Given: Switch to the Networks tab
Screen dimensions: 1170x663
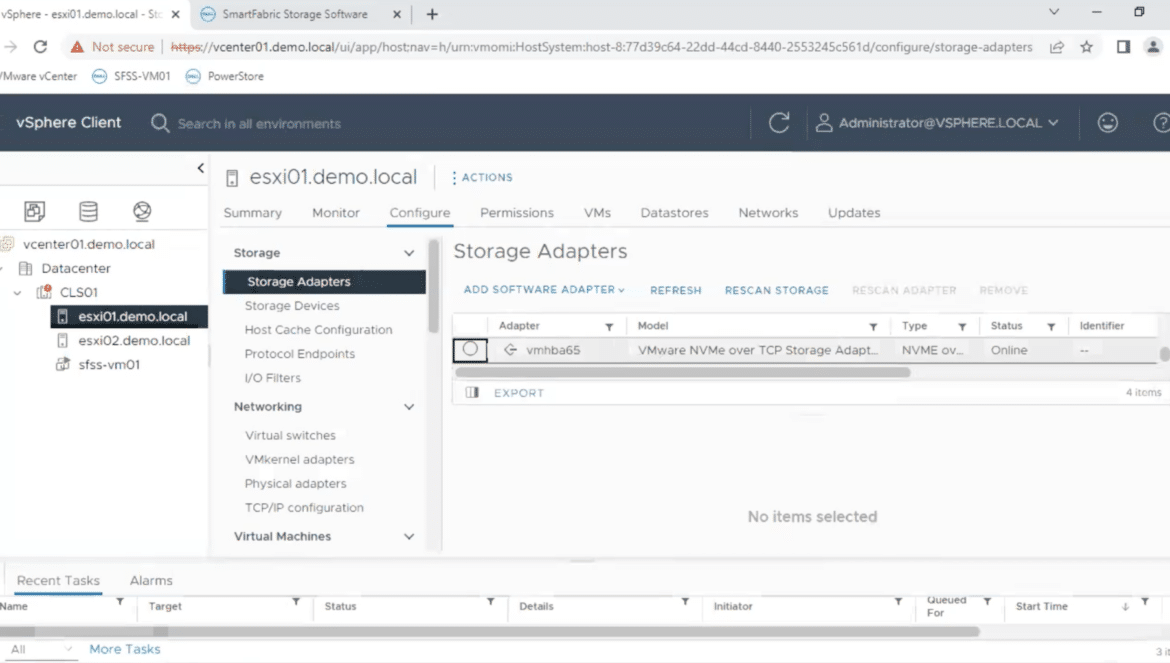Looking at the screenshot, I should click(769, 213).
